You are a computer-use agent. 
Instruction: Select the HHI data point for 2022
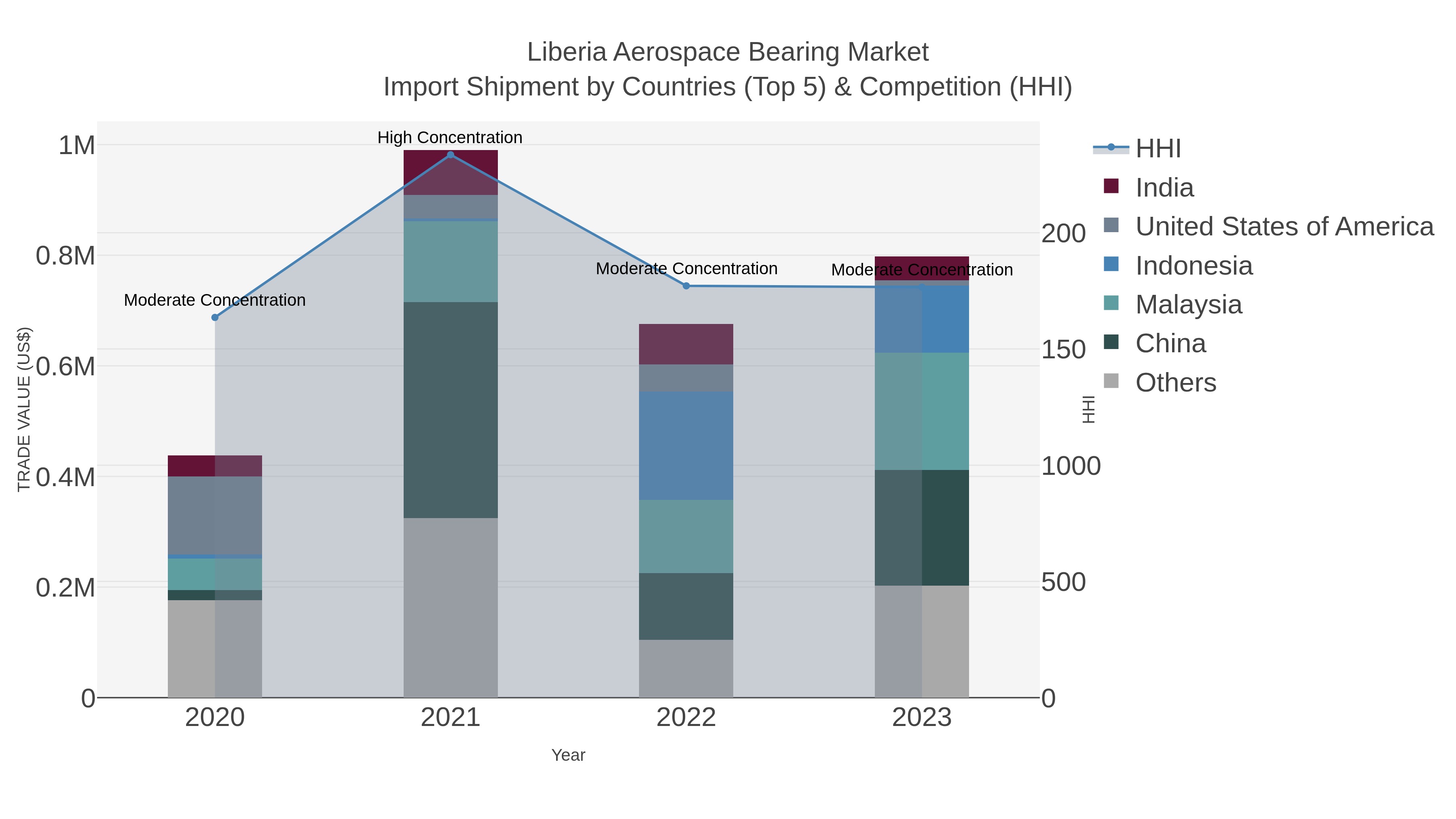tap(686, 286)
